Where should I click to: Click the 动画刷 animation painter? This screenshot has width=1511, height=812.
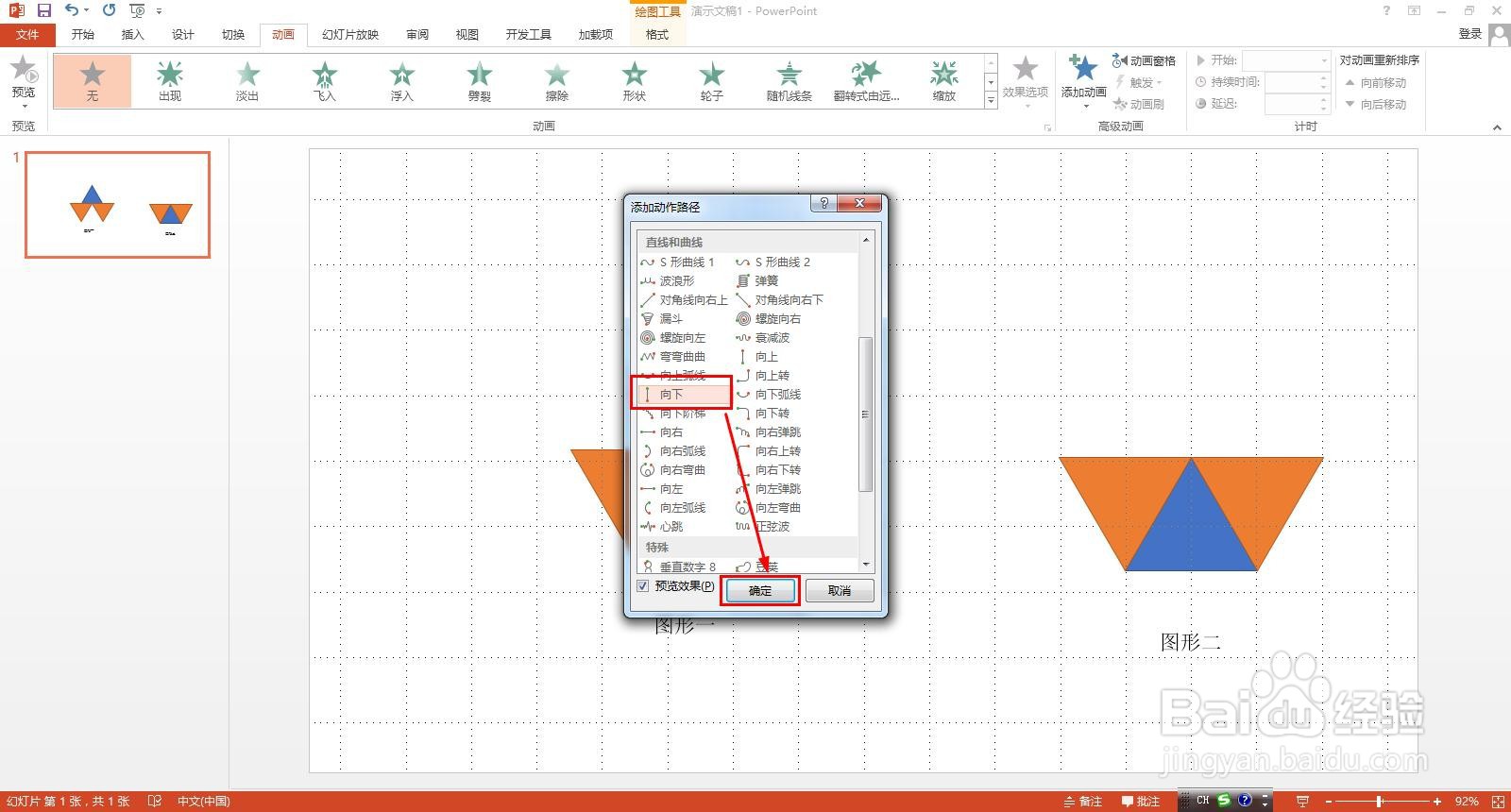1139,104
